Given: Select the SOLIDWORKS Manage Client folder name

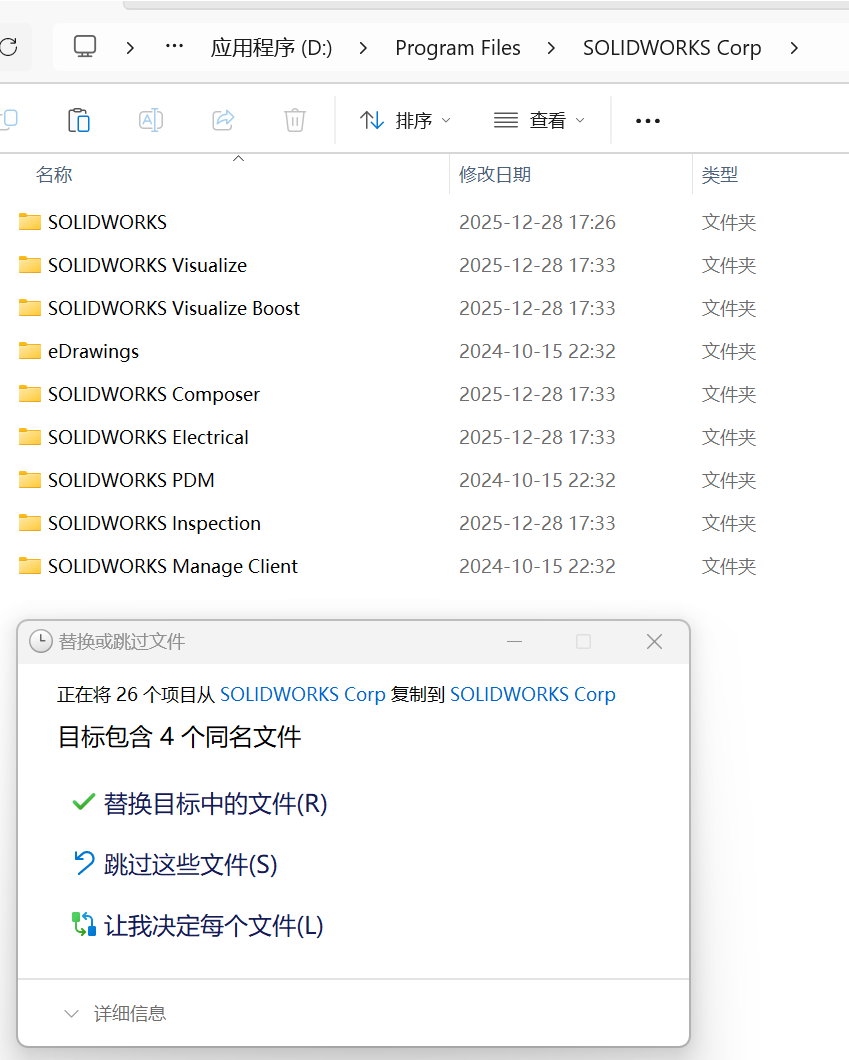Looking at the screenshot, I should click(172, 567).
